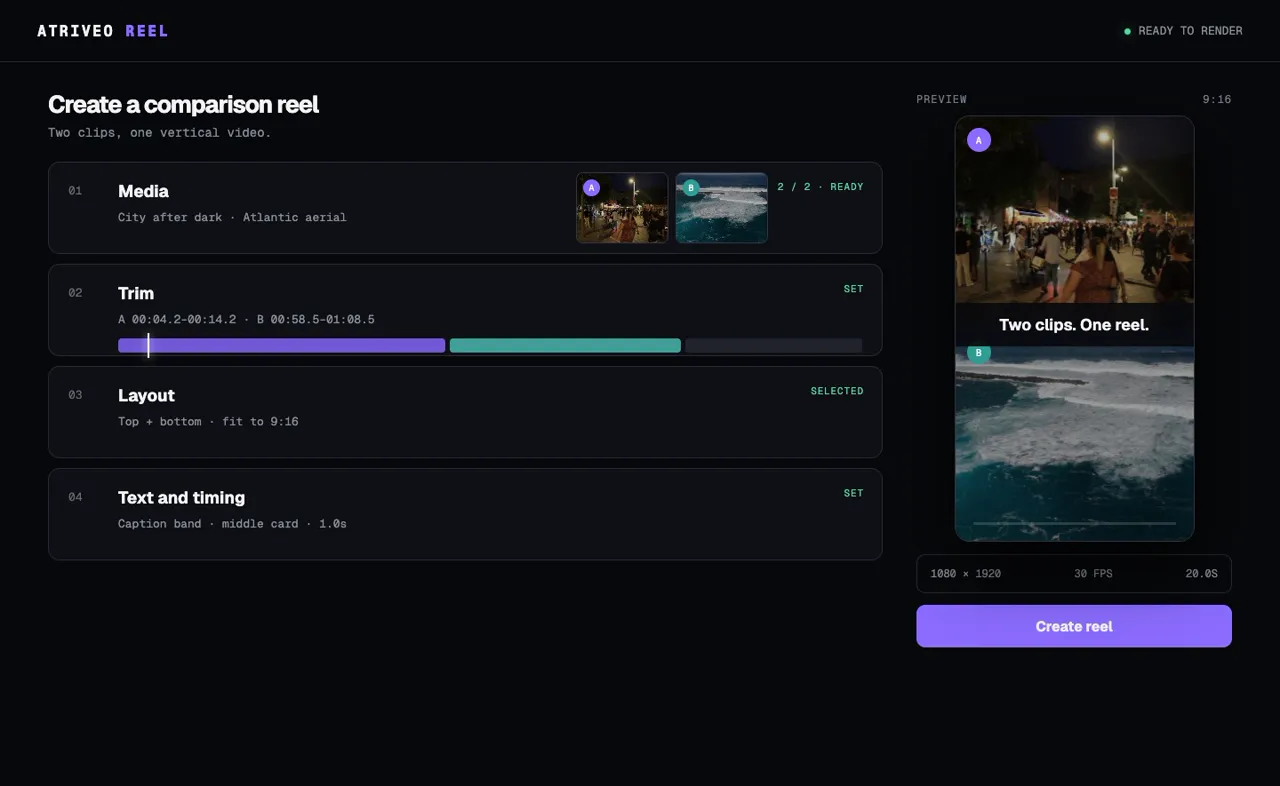Viewport: 1280px width, 786px height.
Task: Click the preview progress bar at bottom
Action: pyautogui.click(x=1074, y=523)
